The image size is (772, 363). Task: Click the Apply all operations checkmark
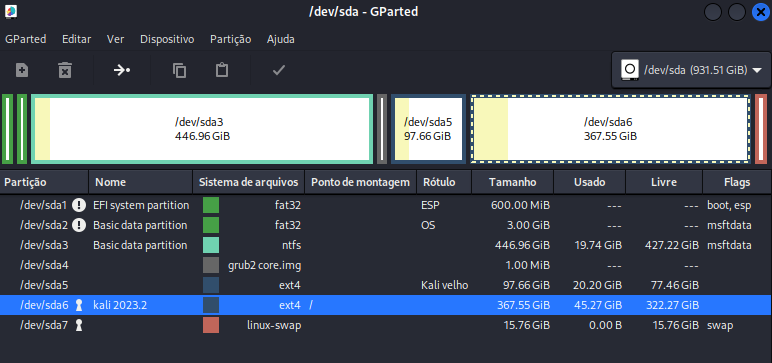[x=279, y=70]
